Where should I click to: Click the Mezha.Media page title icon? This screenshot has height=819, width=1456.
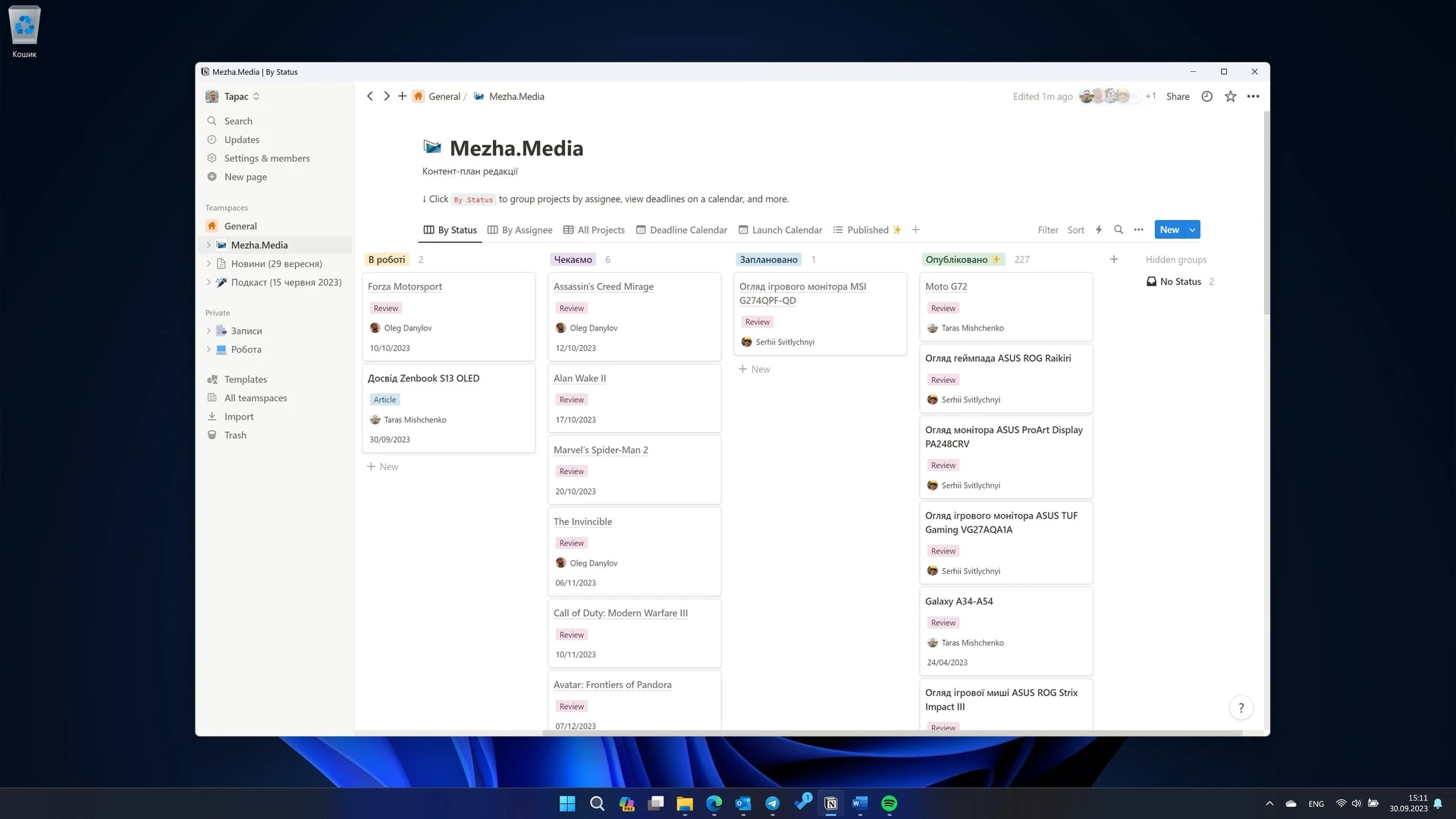(432, 147)
